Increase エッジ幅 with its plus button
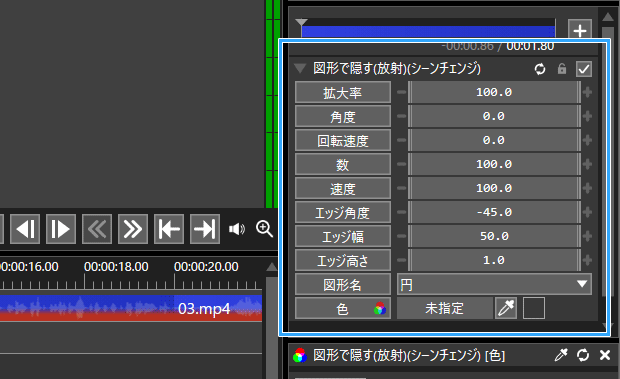Viewport: 620px width, 379px height. [587, 236]
